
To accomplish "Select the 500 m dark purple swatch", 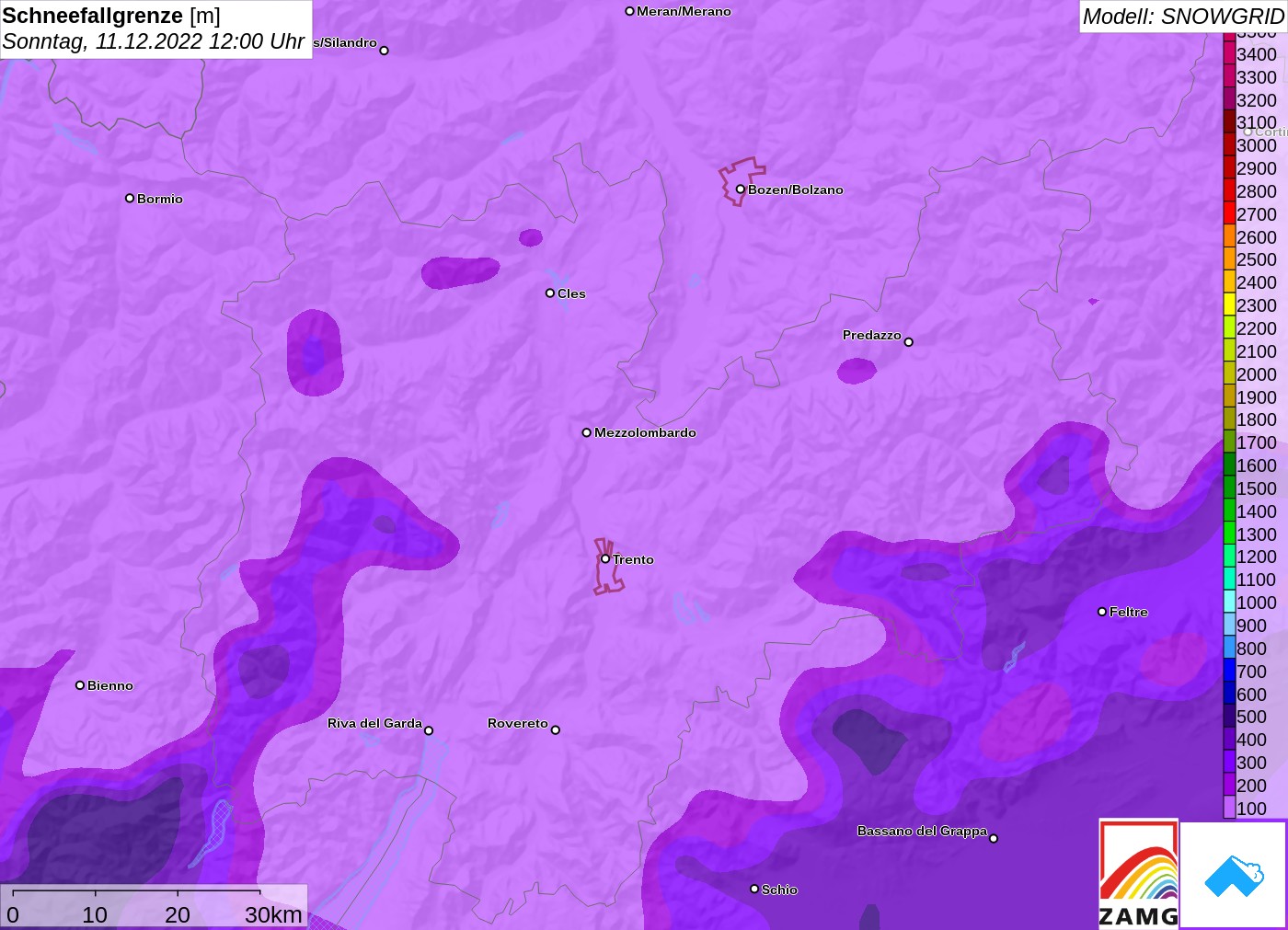I will tap(1229, 717).
